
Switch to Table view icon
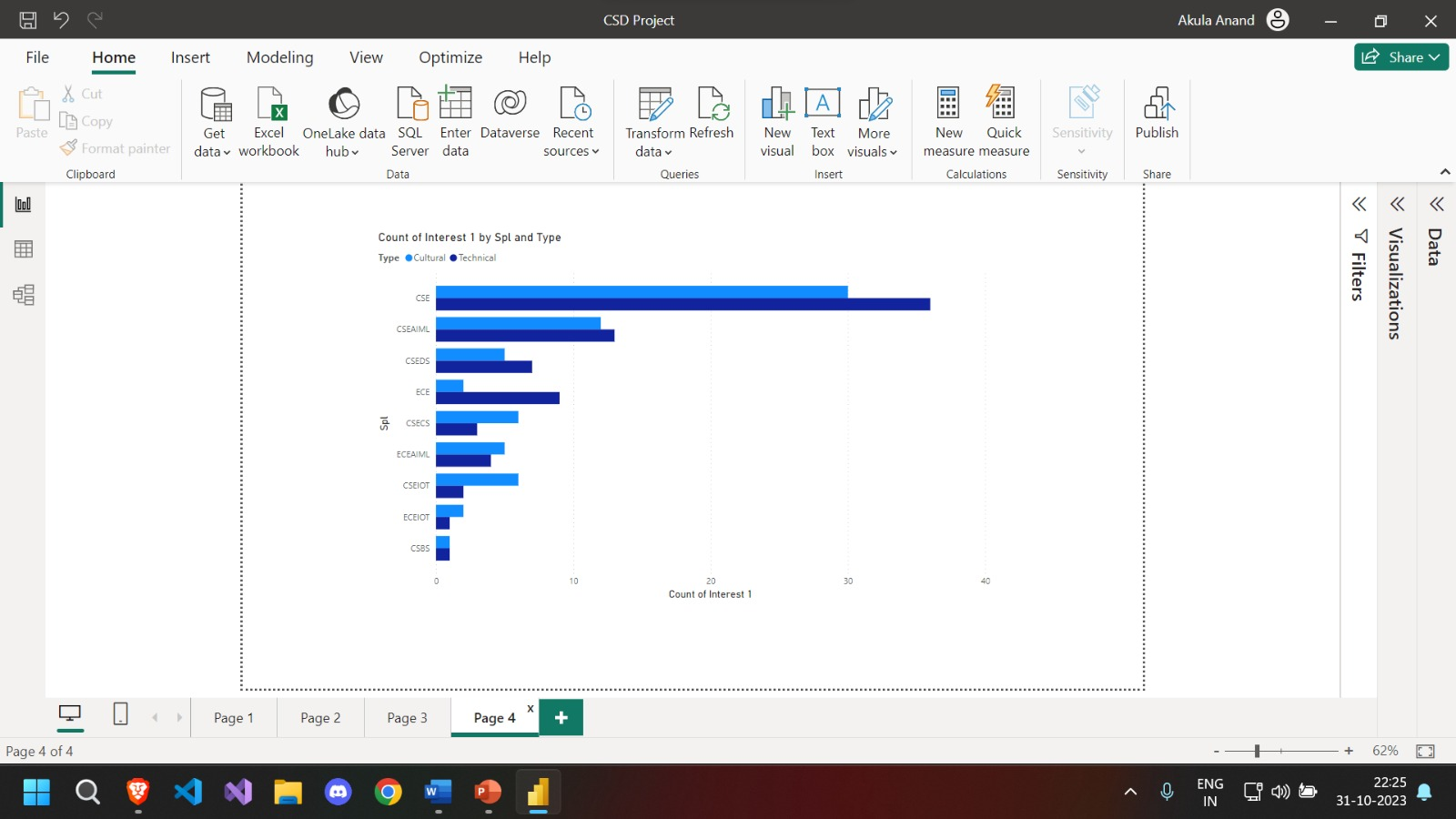click(x=24, y=249)
